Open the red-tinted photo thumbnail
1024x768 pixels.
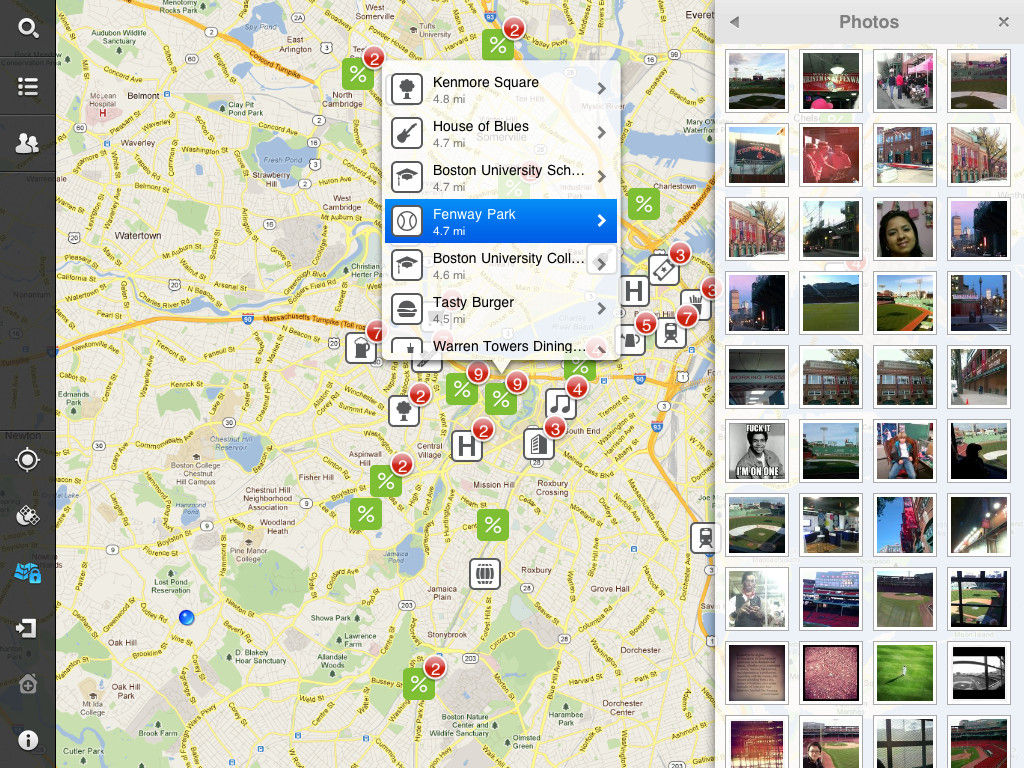(831, 155)
